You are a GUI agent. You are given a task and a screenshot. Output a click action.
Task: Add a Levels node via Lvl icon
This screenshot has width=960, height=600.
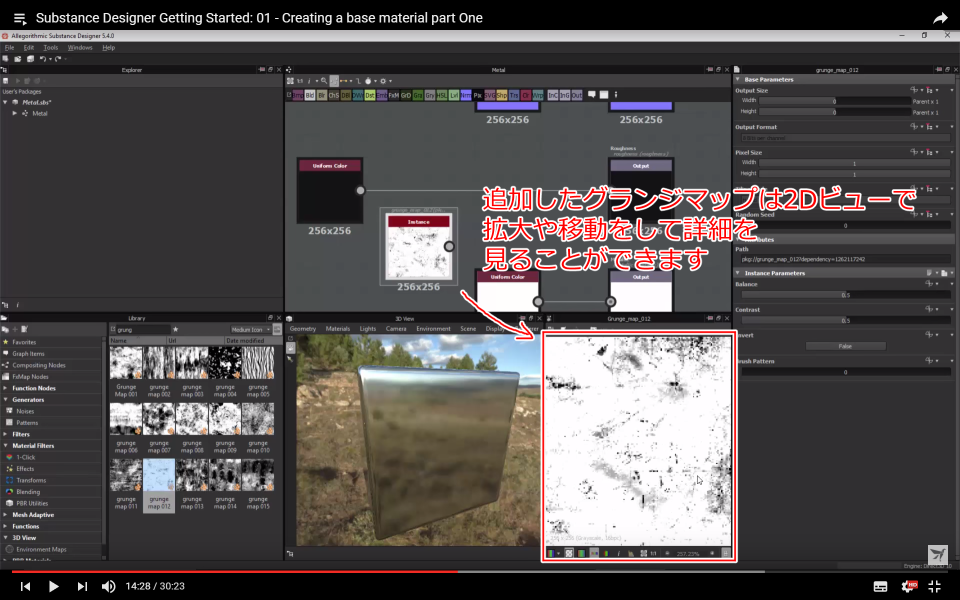(x=454, y=96)
